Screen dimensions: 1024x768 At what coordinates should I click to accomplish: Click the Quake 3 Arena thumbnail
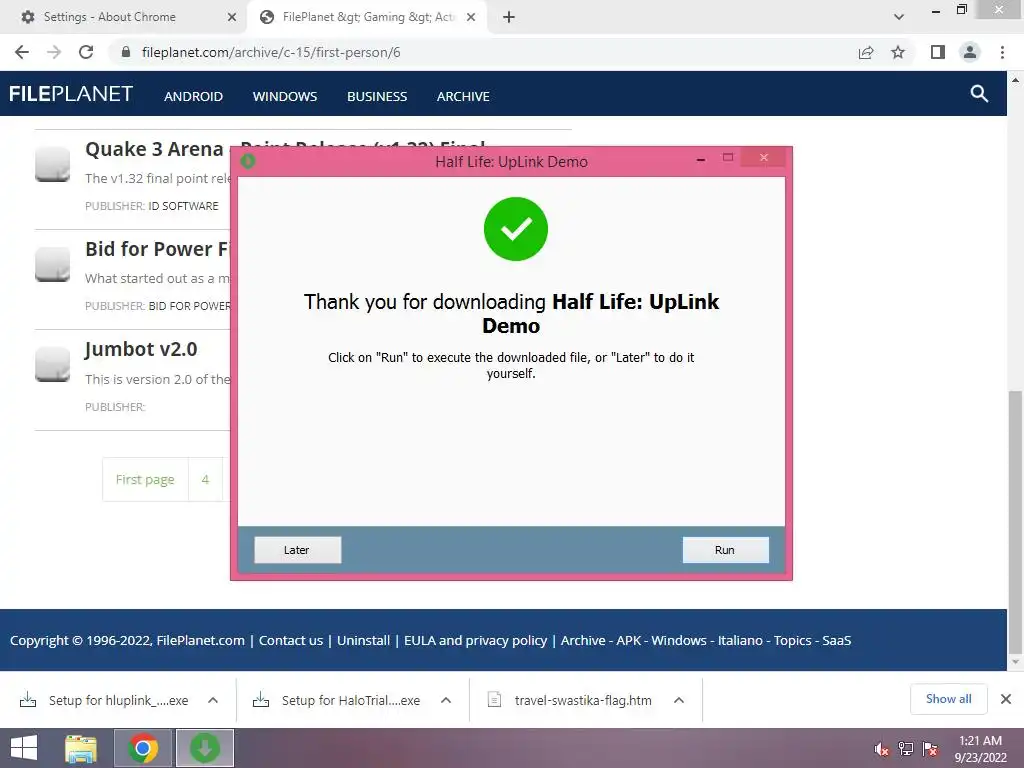tap(52, 164)
